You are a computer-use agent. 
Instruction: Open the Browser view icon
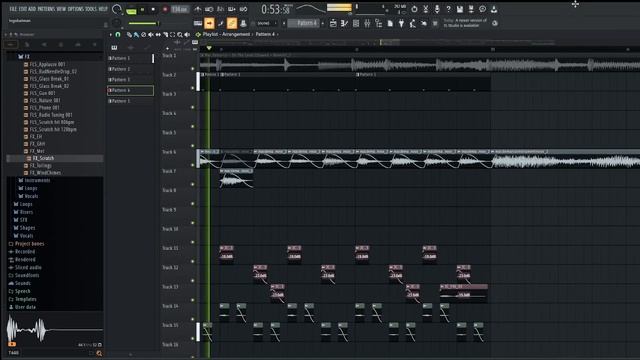(379, 24)
